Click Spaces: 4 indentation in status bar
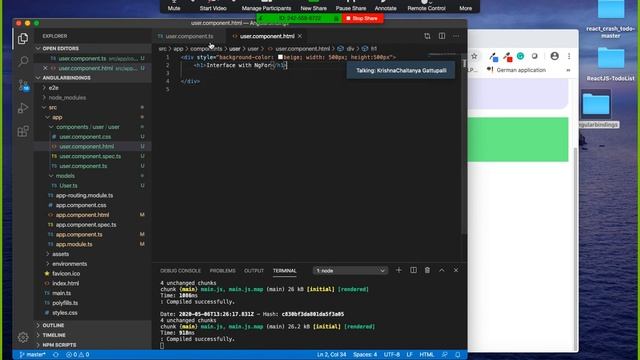The width and height of the screenshot is (640, 360). pyautogui.click(x=365, y=355)
